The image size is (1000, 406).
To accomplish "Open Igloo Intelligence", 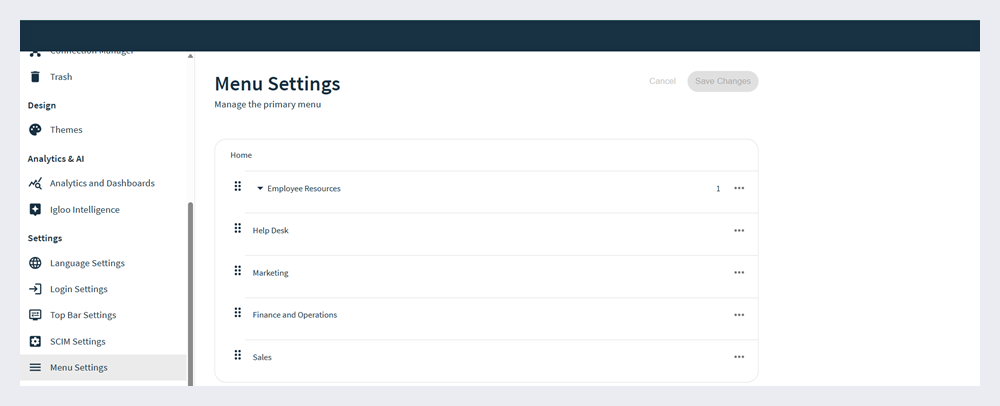I will click(84, 209).
